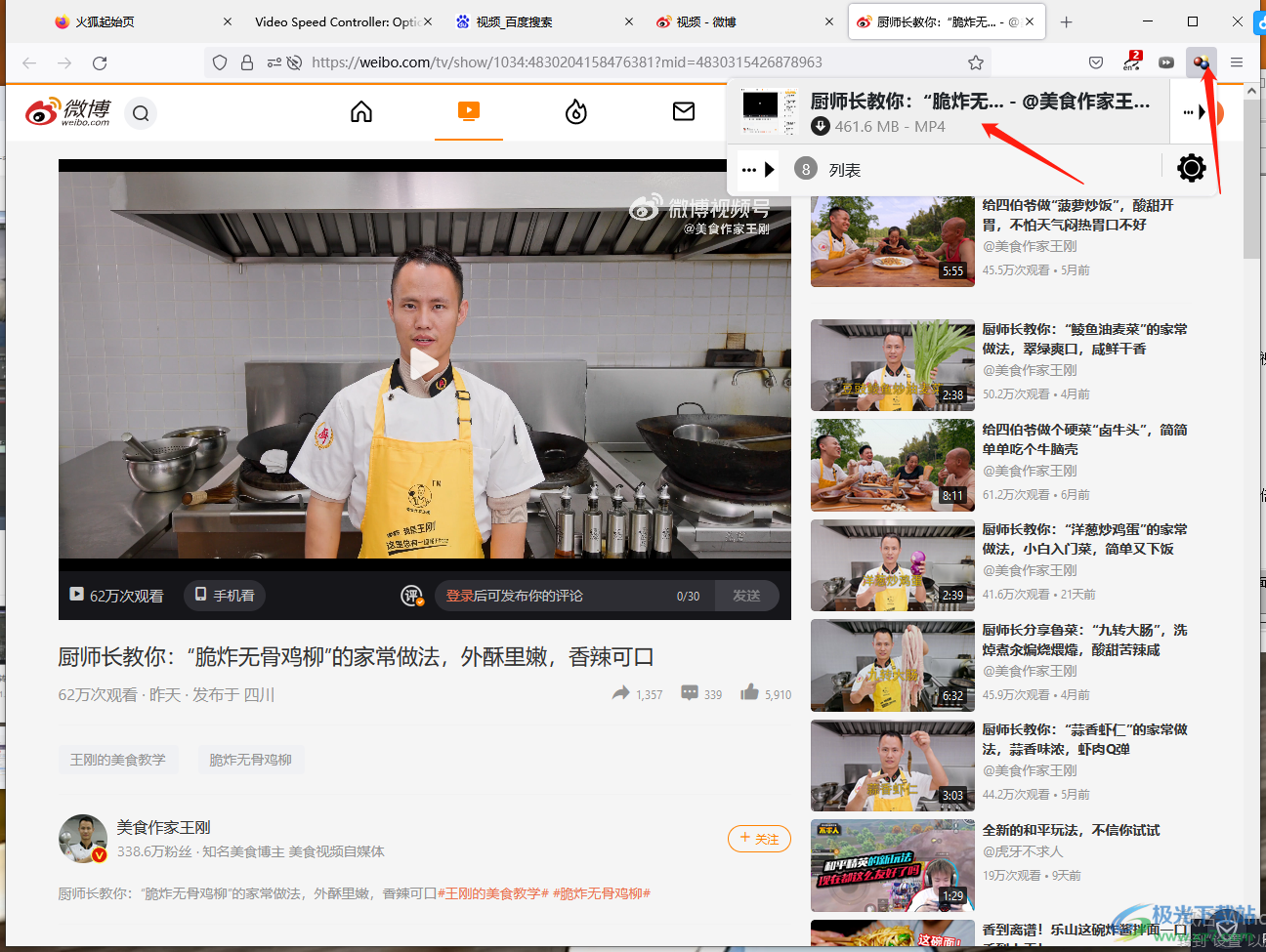Close the 火狐起始页 tab
Image resolution: width=1266 pixels, height=952 pixels.
(x=228, y=21)
